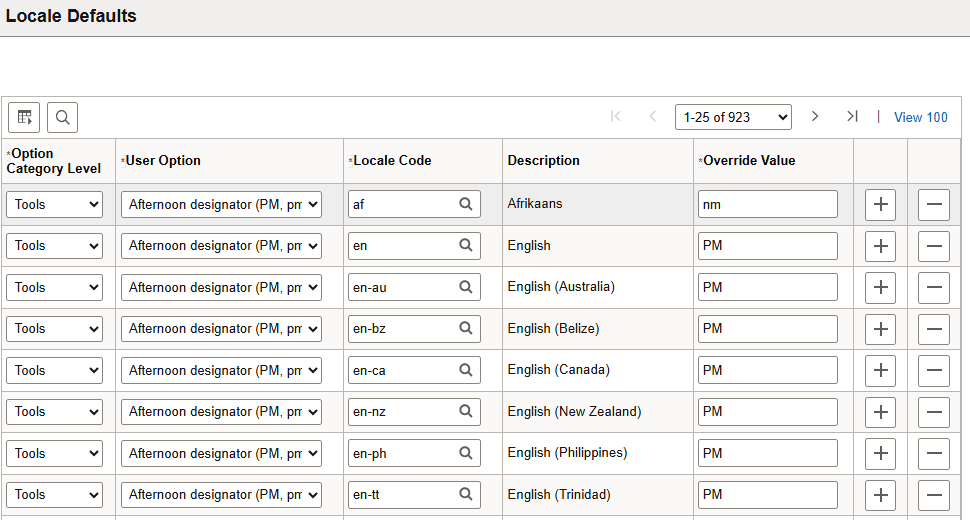Look up locale code for en row
970x520 pixels.
466,245
